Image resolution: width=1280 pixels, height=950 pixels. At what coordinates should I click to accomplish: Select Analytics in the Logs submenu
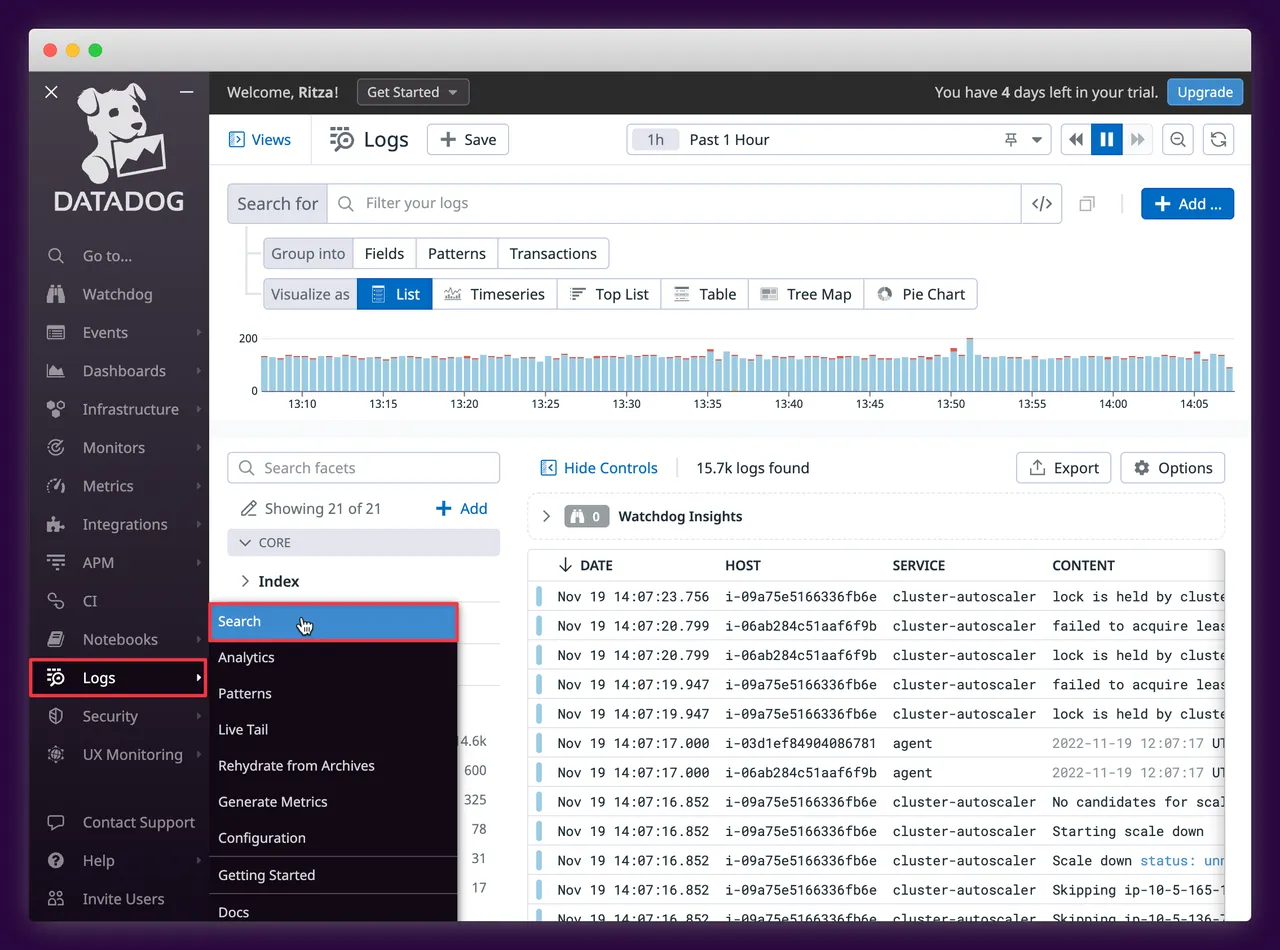[333, 658]
